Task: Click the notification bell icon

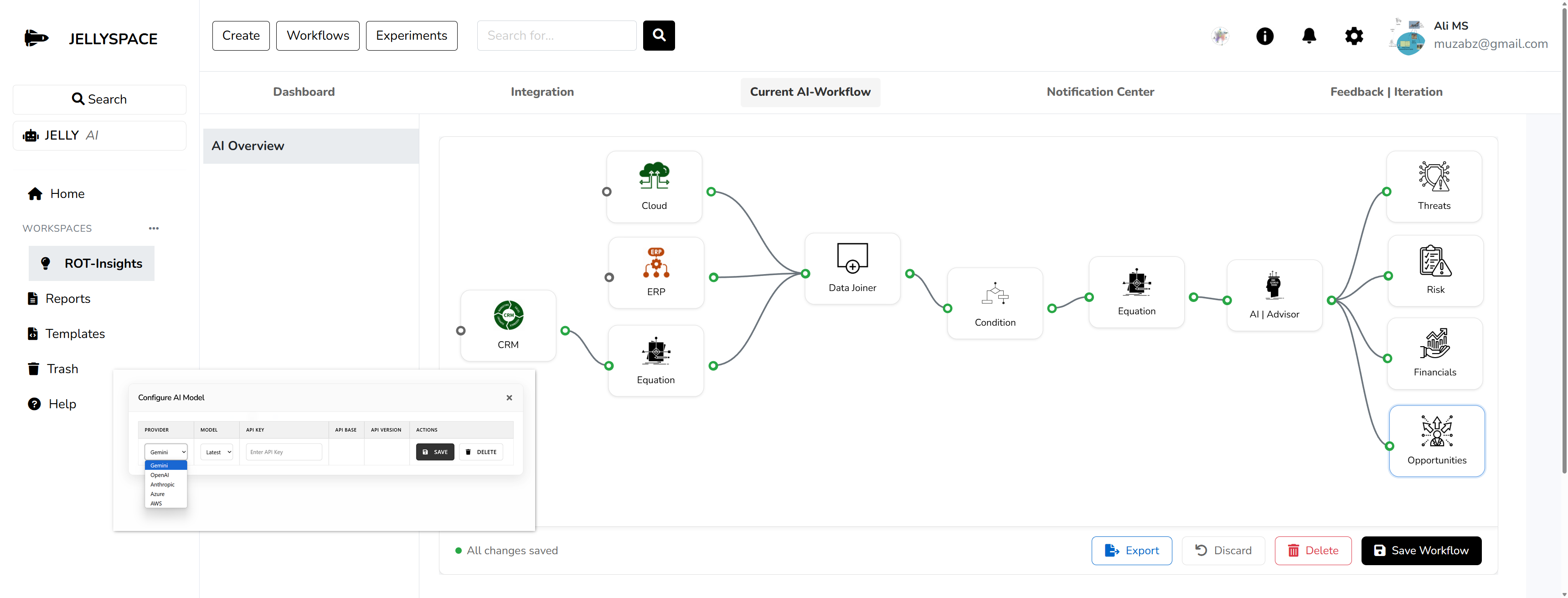Action: click(1309, 36)
